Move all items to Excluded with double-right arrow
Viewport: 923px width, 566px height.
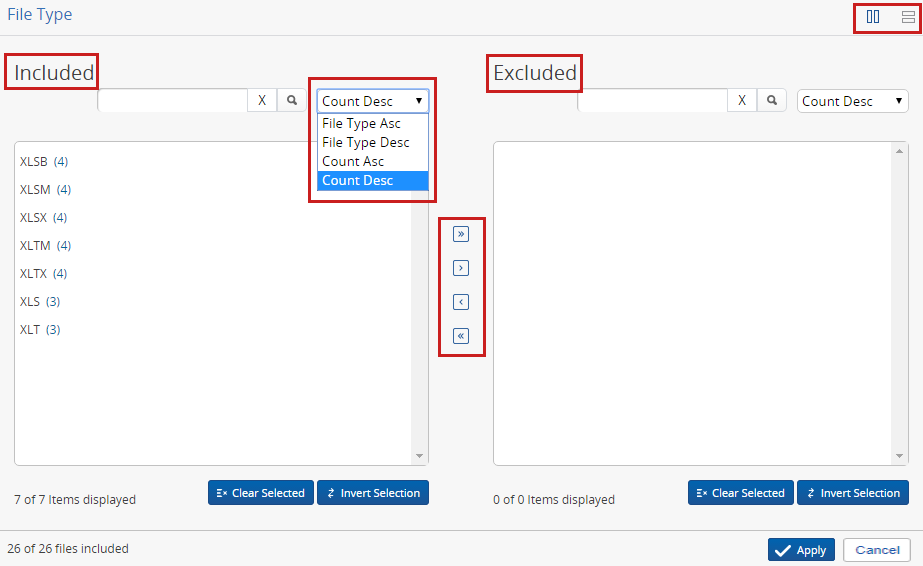[461, 234]
